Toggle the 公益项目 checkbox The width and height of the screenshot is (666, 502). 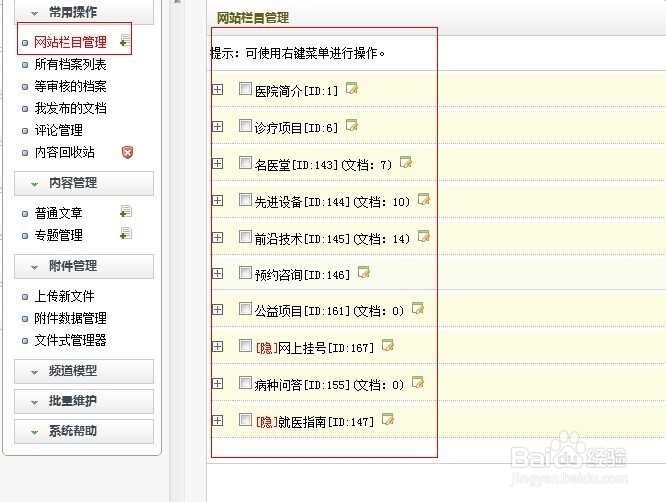click(x=245, y=308)
